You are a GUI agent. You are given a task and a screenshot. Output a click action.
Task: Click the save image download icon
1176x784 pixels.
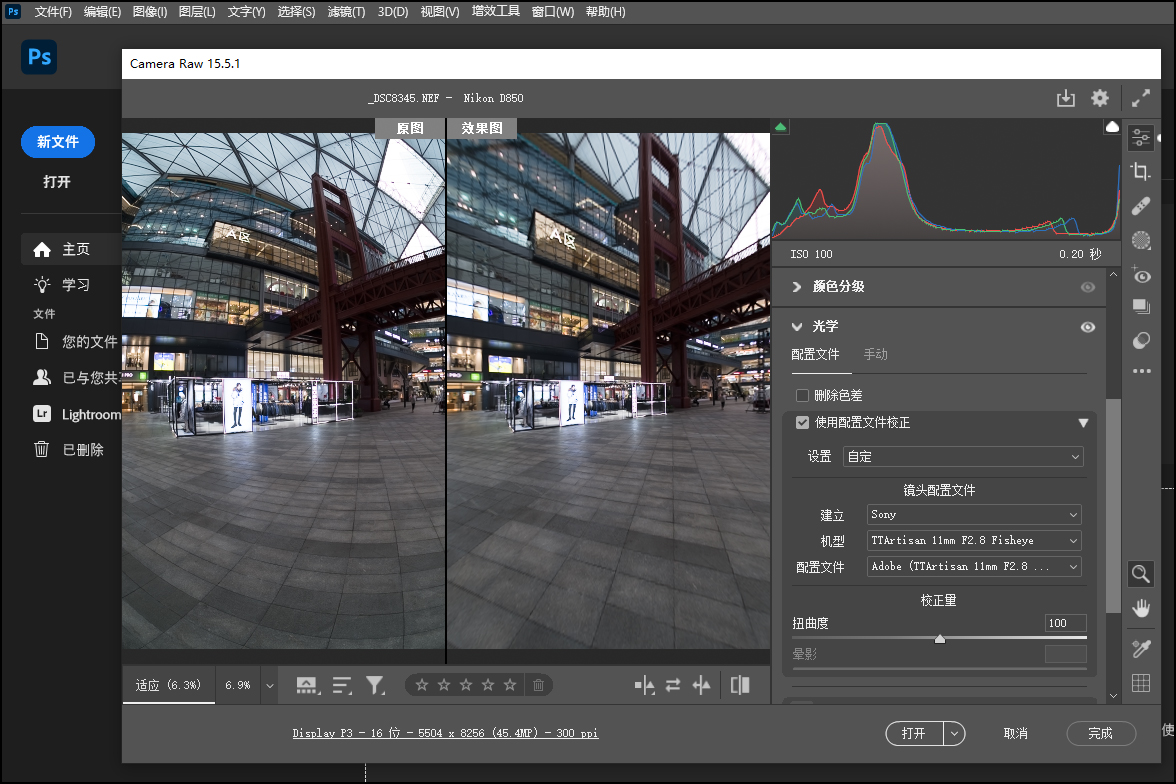tap(1066, 98)
